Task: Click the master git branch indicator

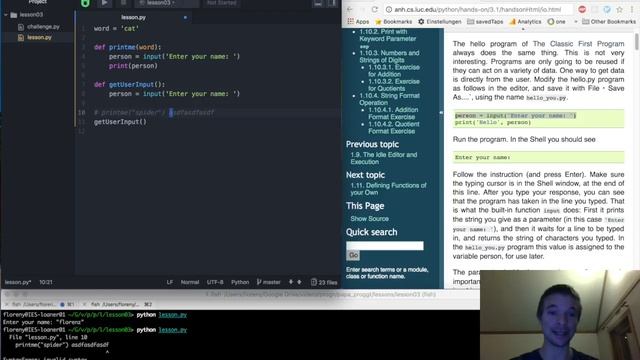Action: coord(269,282)
